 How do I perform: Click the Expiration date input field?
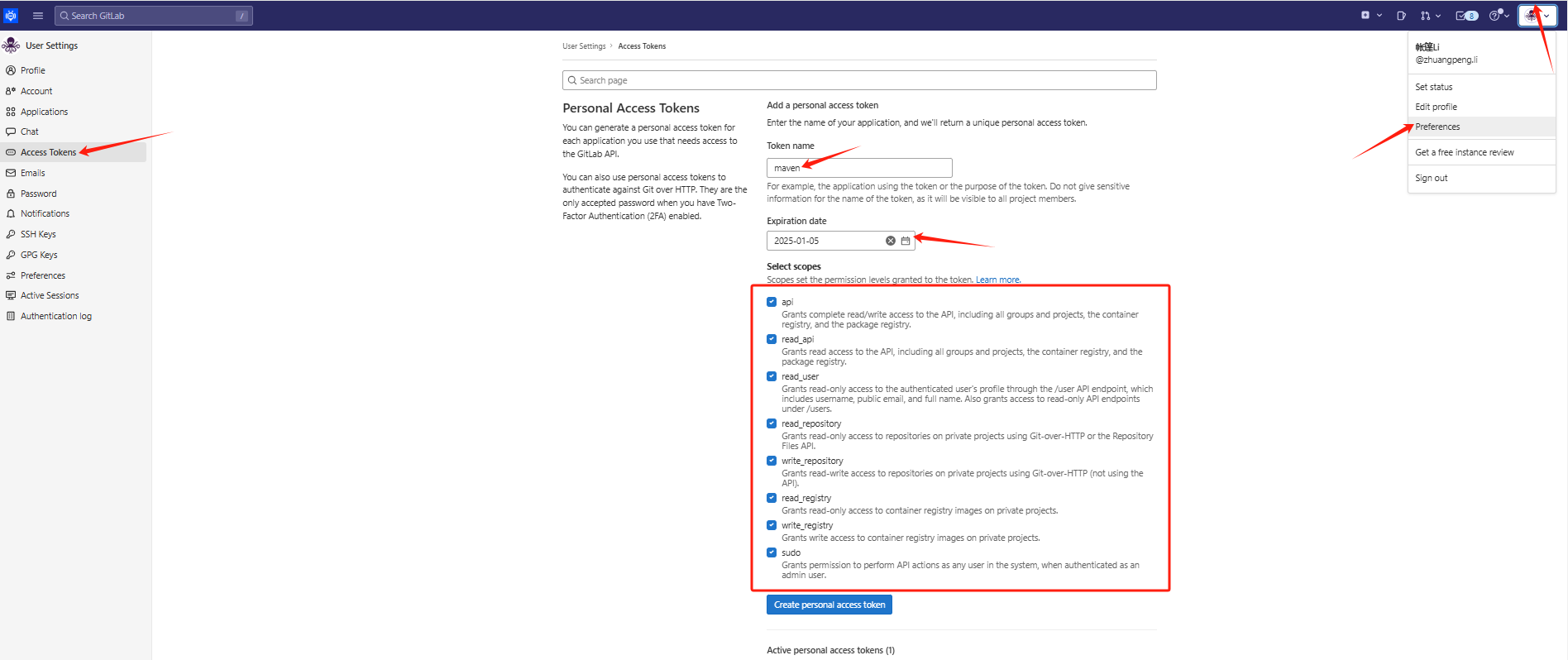[x=840, y=241]
